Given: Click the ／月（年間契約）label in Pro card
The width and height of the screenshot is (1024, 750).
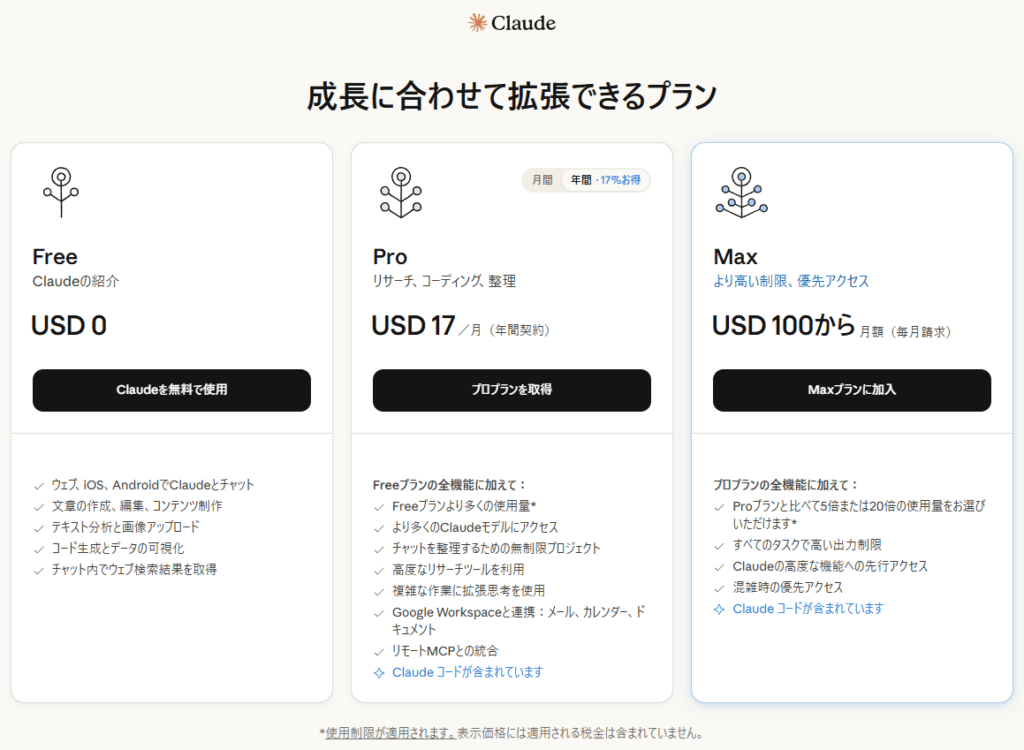Looking at the screenshot, I should 504,330.
